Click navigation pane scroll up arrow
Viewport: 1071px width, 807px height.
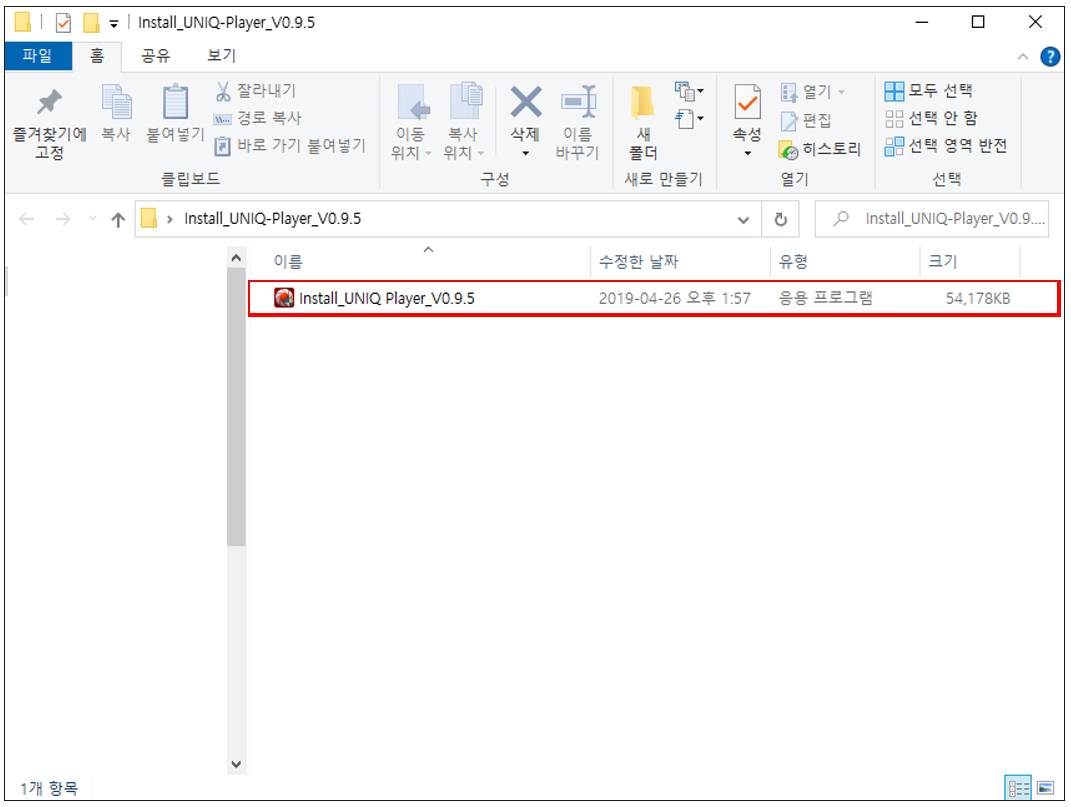pos(236,258)
